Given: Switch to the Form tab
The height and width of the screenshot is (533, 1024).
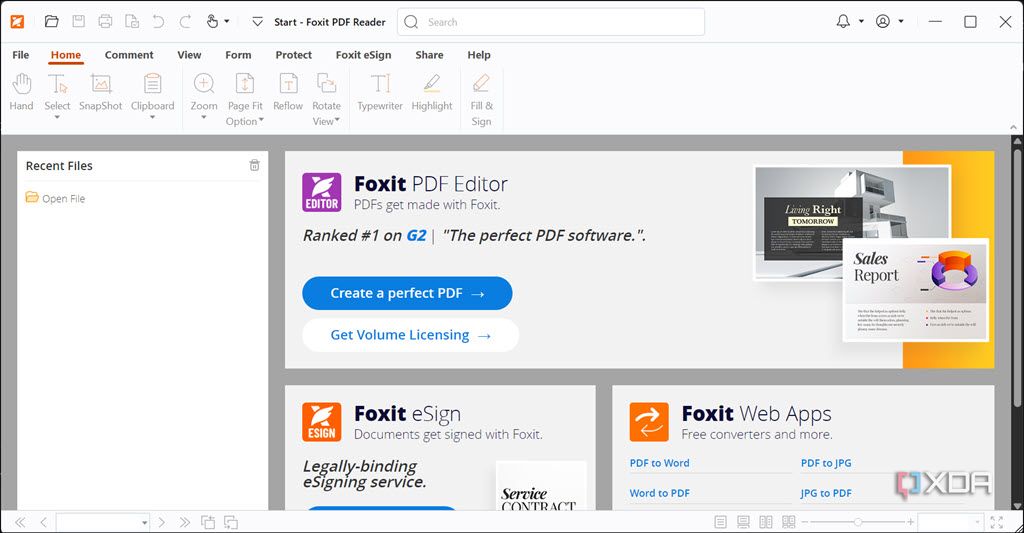Looking at the screenshot, I should click(x=238, y=55).
